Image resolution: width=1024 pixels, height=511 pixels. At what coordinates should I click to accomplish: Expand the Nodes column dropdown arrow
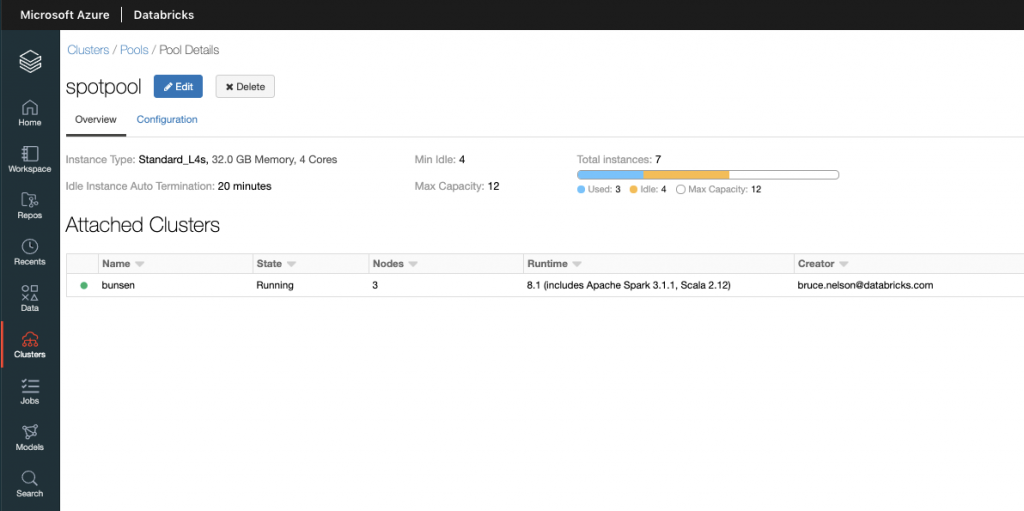412,264
